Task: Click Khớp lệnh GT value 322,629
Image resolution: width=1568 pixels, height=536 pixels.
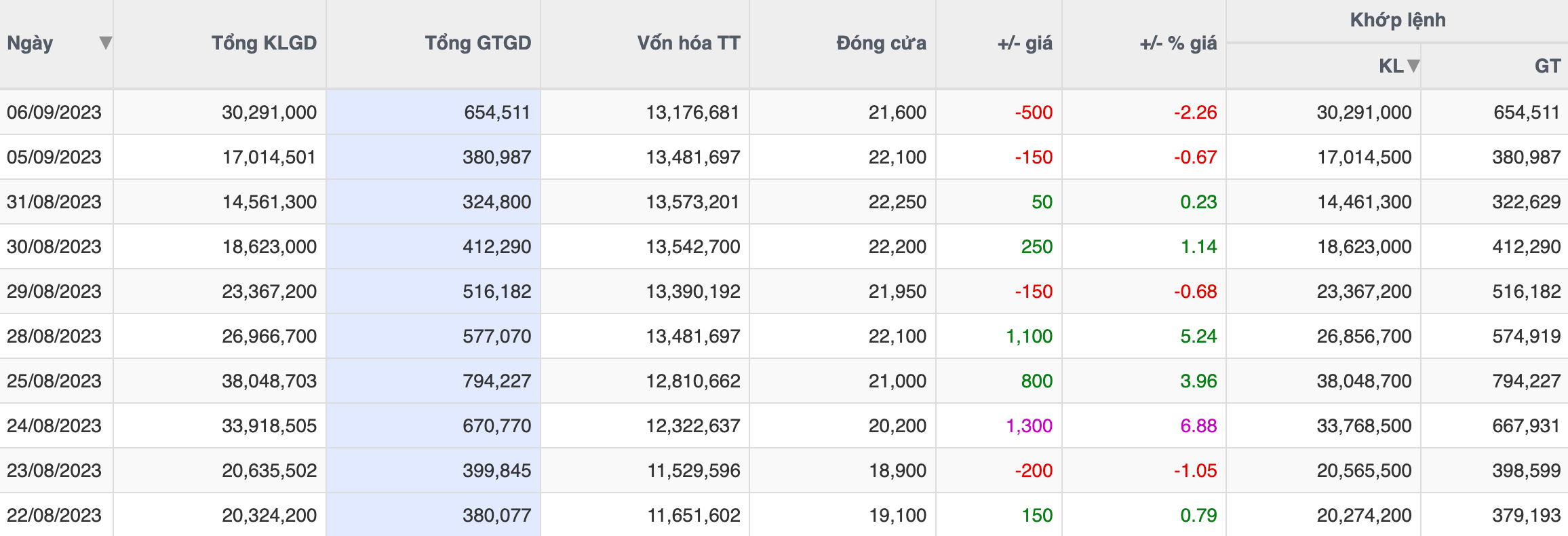Action: [x=1527, y=202]
